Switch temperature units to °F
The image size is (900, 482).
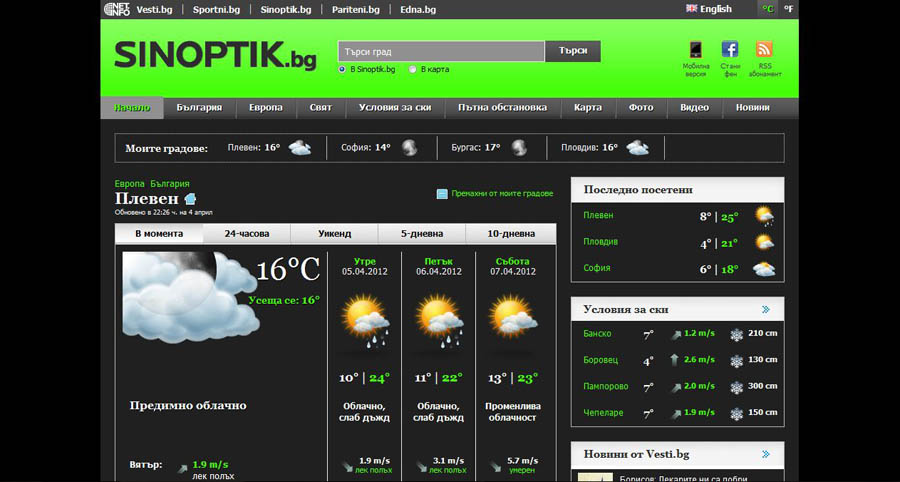tap(789, 9)
